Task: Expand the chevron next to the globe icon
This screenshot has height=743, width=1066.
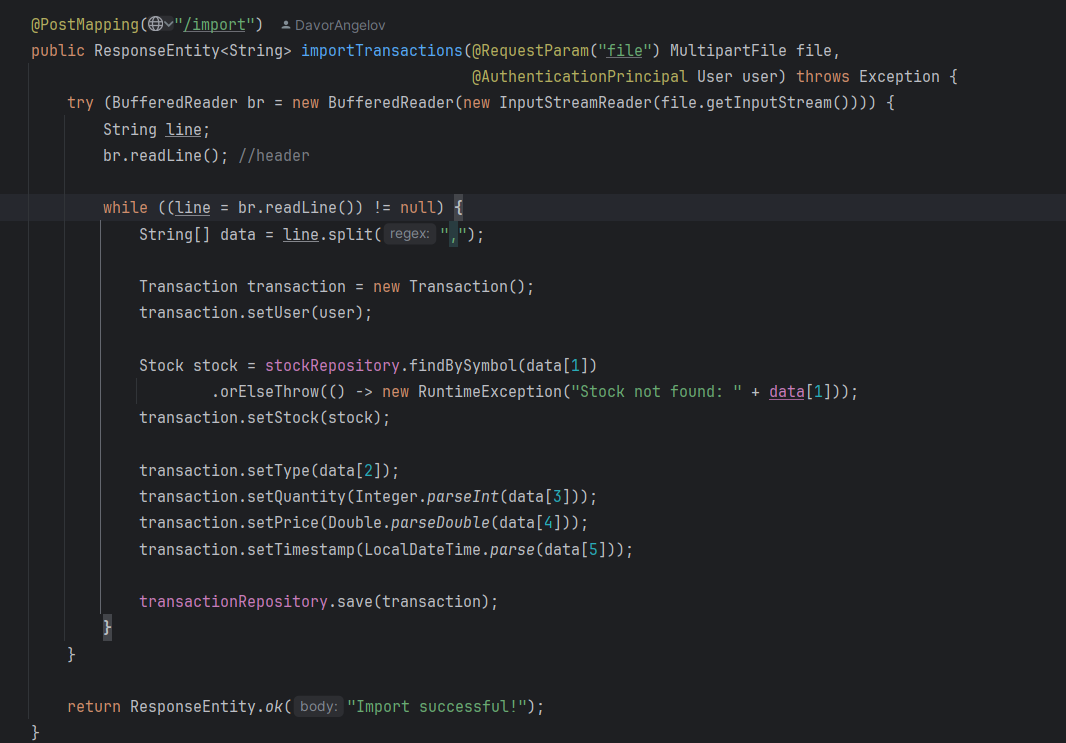Action: pyautogui.click(x=168, y=24)
